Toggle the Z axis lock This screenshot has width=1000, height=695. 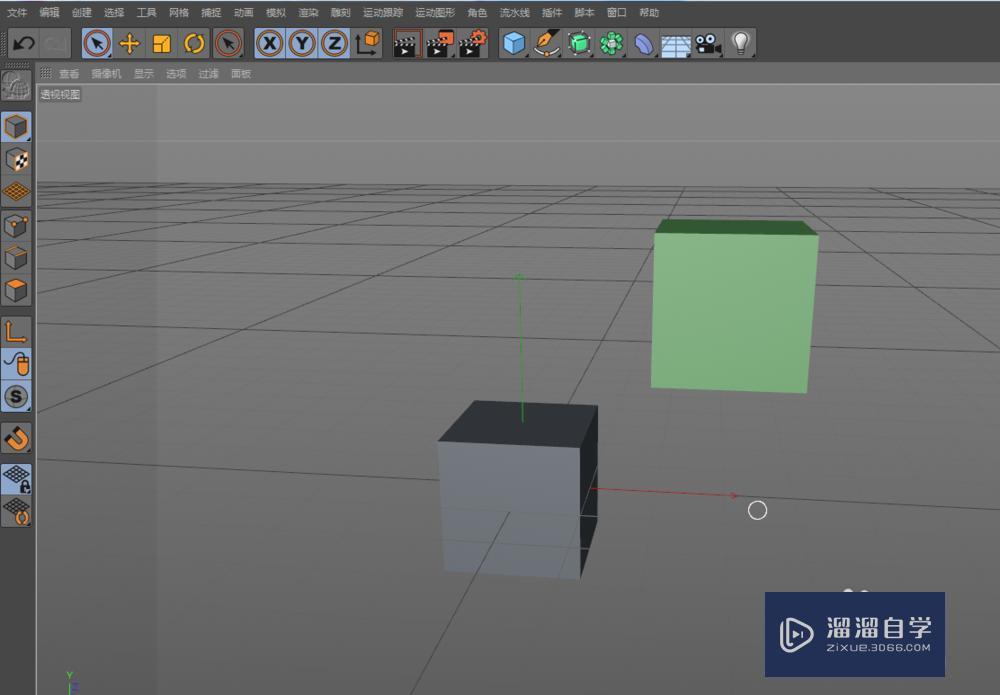tap(332, 42)
